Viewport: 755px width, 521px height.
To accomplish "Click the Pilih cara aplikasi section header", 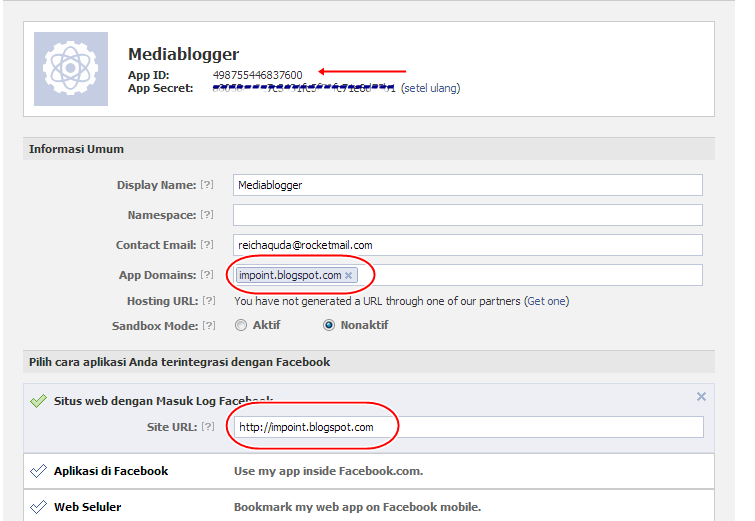I will [369, 362].
